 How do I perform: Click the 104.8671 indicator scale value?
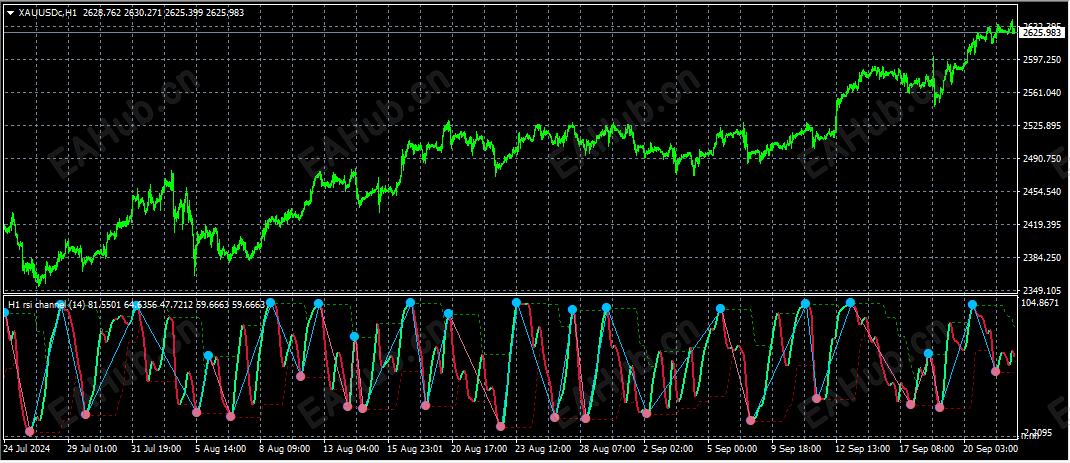click(x=1042, y=301)
